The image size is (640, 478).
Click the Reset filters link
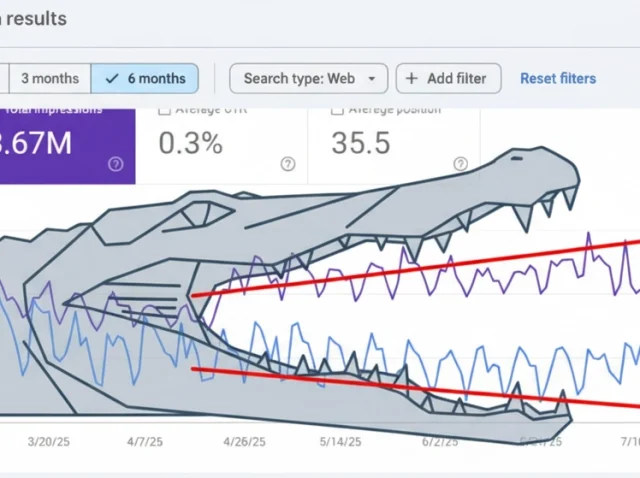point(558,78)
